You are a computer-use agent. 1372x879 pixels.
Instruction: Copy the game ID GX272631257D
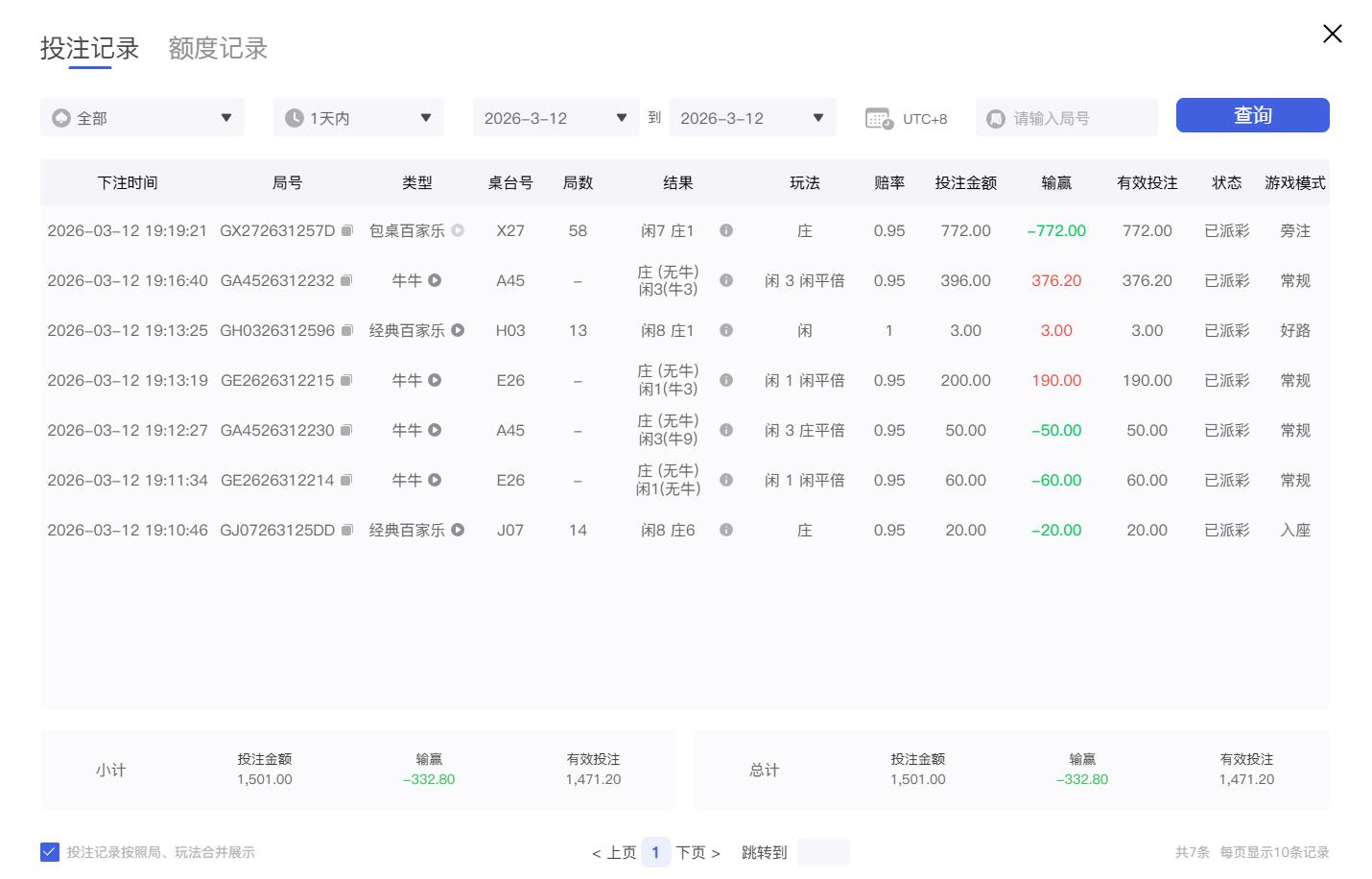pos(346,230)
